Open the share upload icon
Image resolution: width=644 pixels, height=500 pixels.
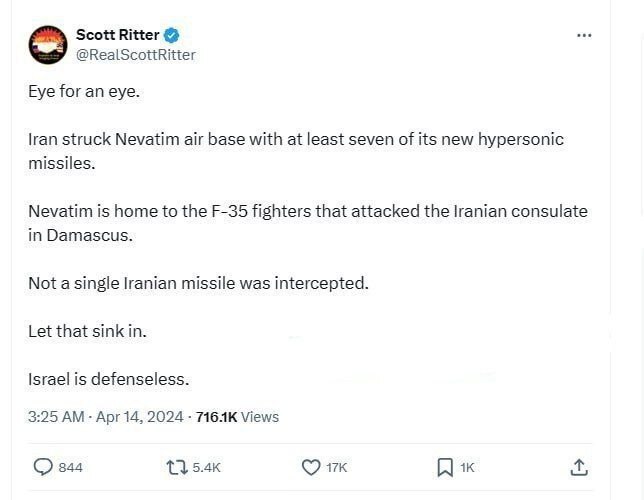coord(579,467)
